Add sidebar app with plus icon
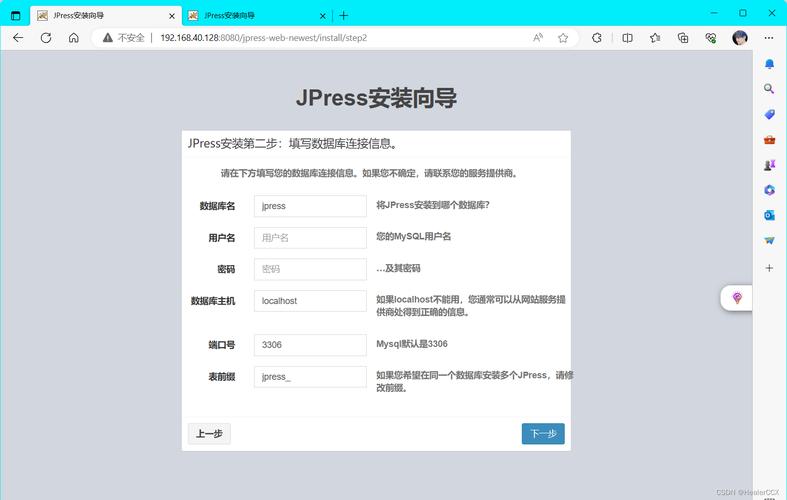Image resolution: width=787 pixels, height=500 pixels. point(769,268)
